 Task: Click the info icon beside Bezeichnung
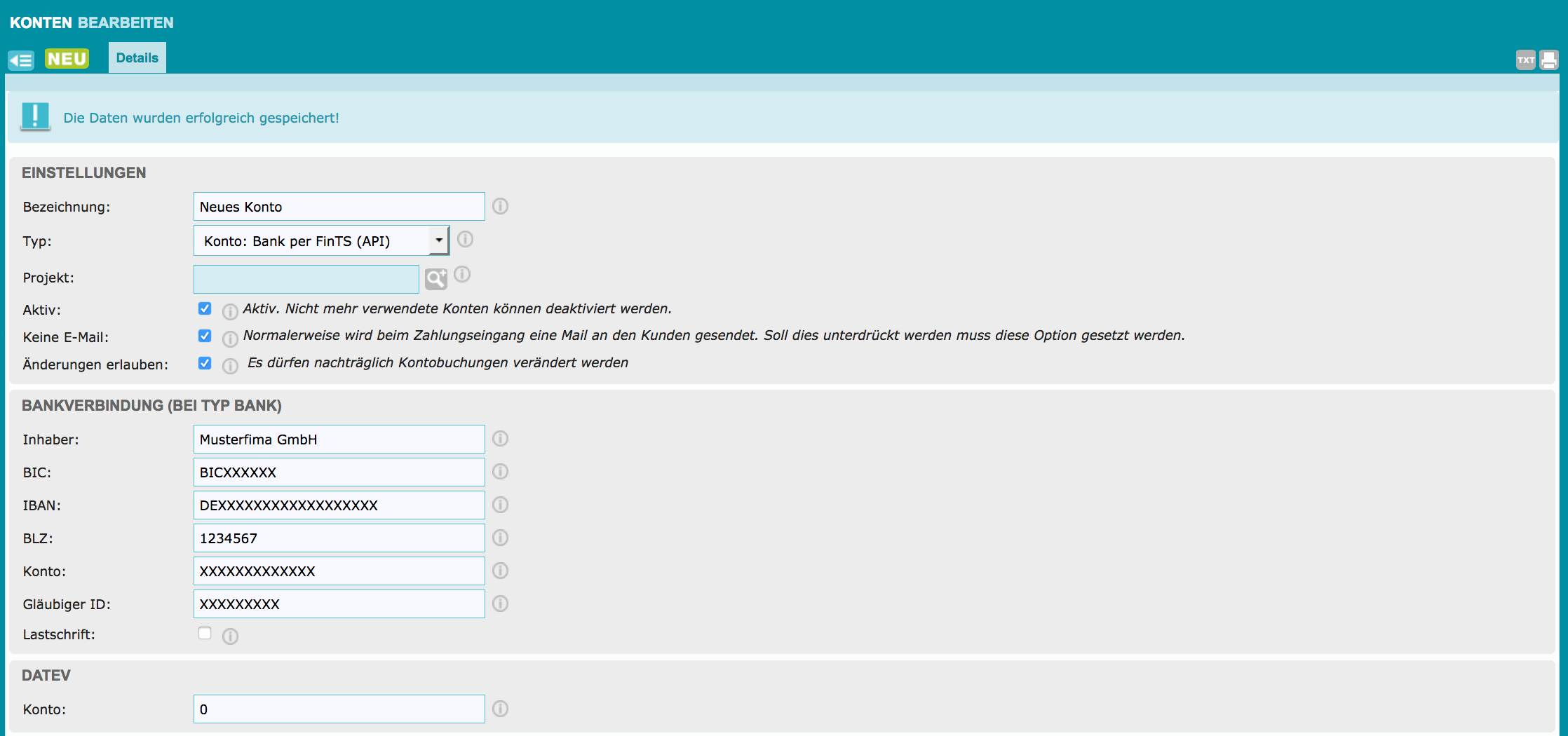coord(500,206)
